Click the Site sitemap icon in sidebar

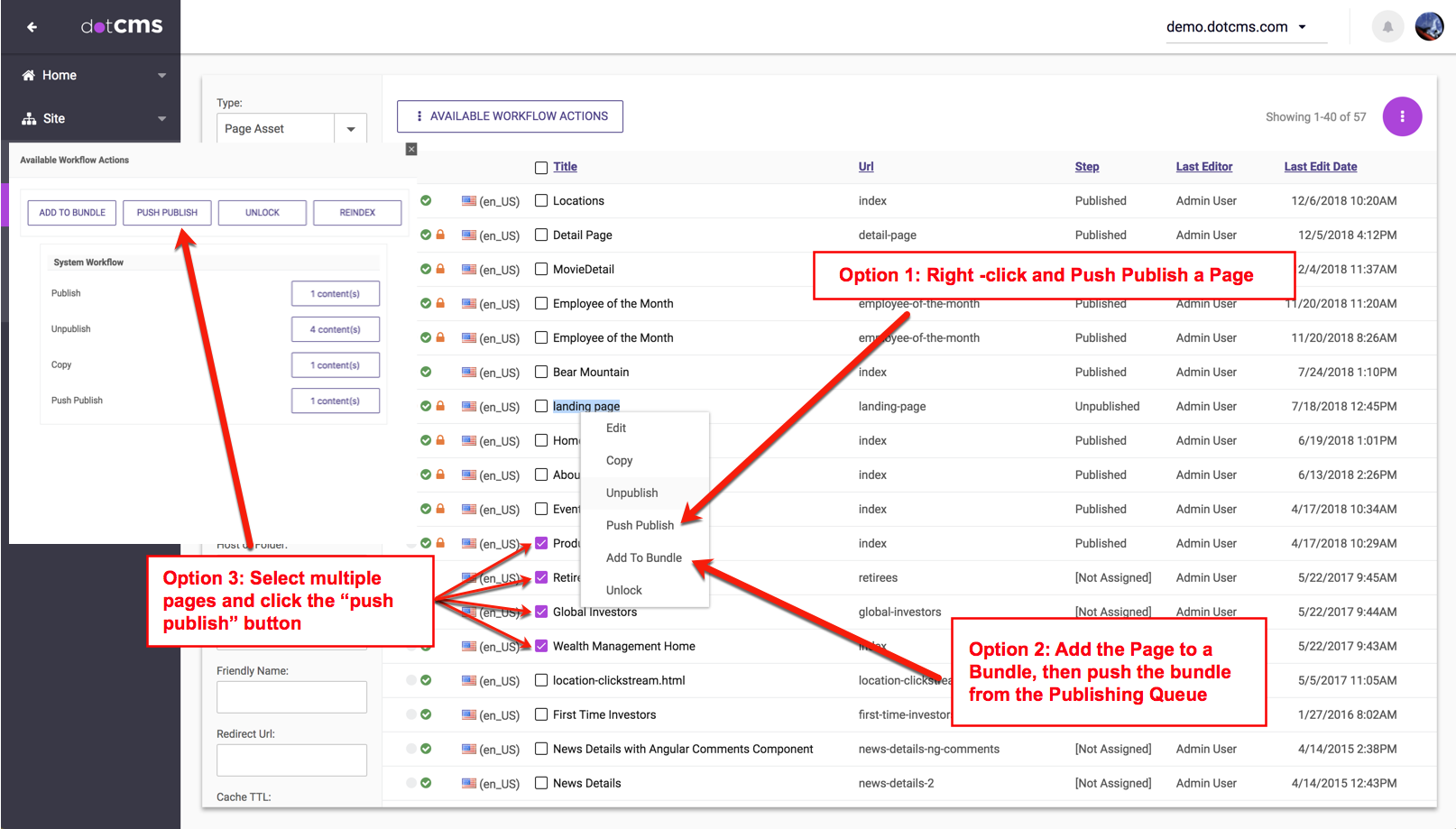(x=29, y=119)
